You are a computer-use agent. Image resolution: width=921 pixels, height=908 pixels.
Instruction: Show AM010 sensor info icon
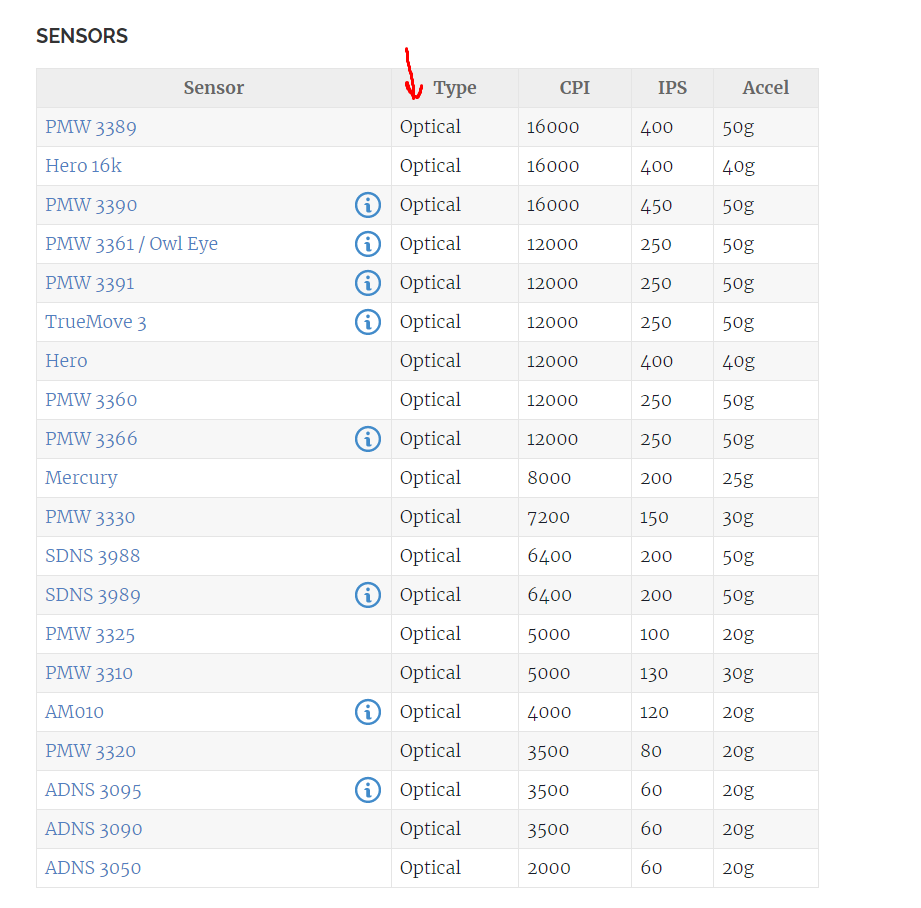[x=368, y=712]
